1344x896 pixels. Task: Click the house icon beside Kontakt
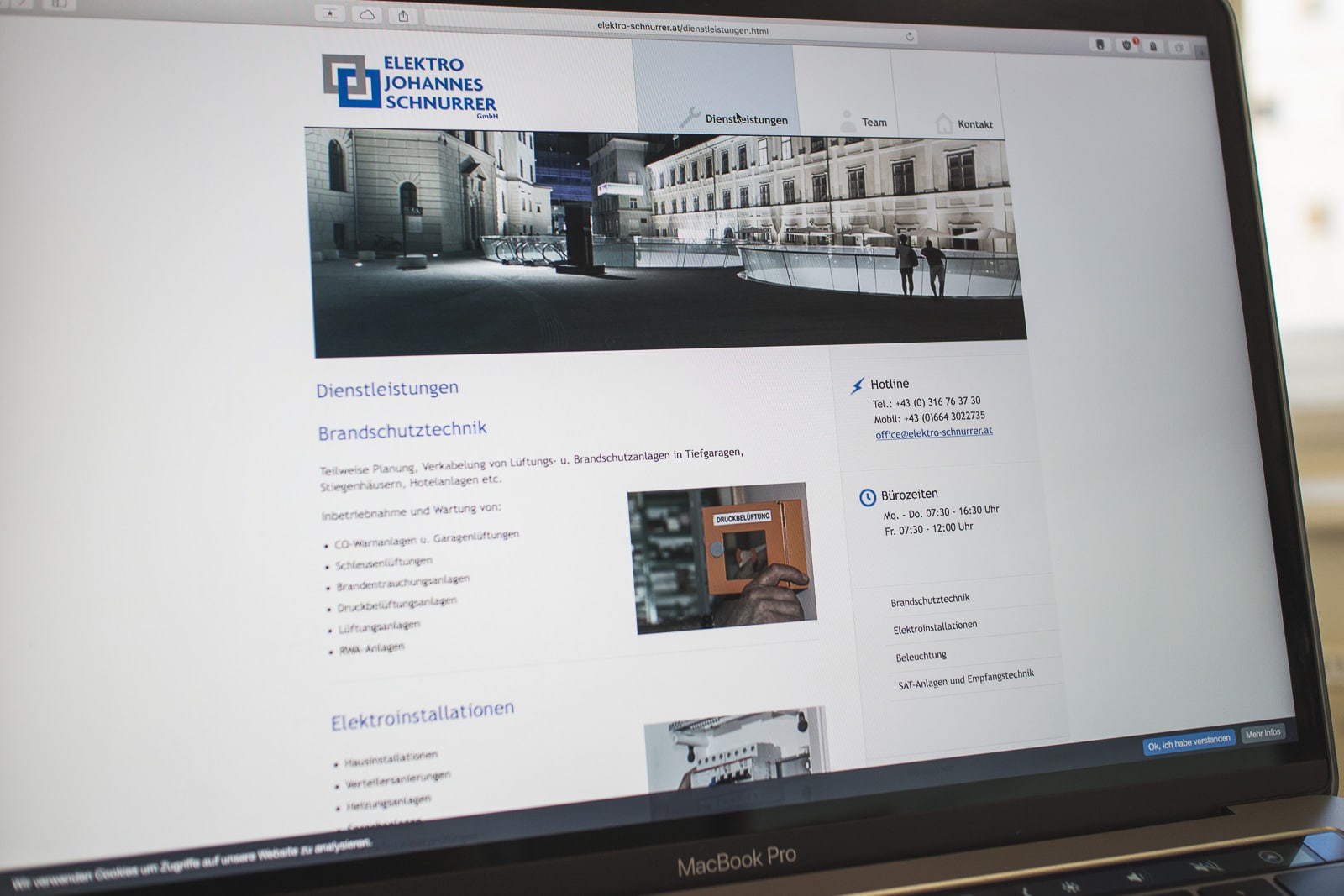pyautogui.click(x=944, y=123)
